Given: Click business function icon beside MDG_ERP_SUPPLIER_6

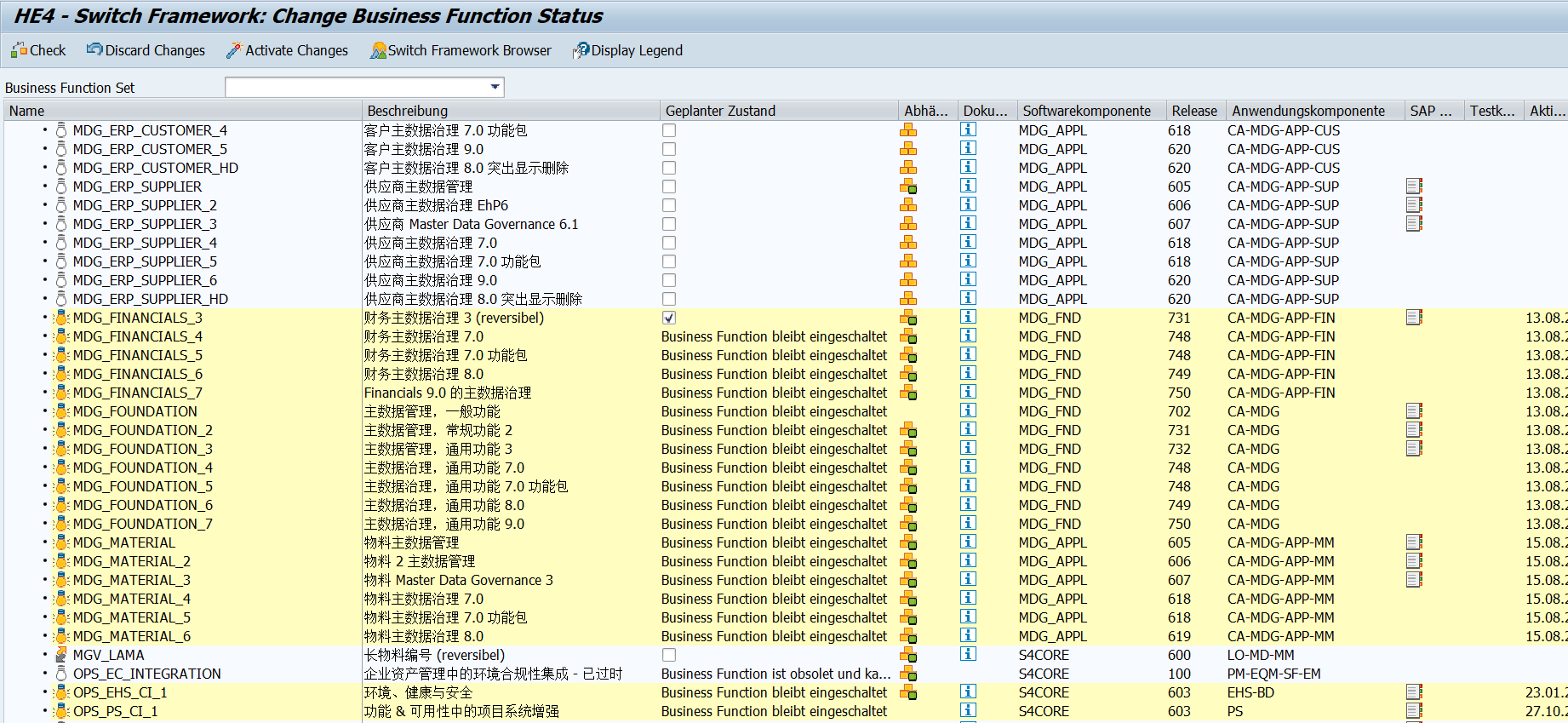Looking at the screenshot, I should (61, 280).
